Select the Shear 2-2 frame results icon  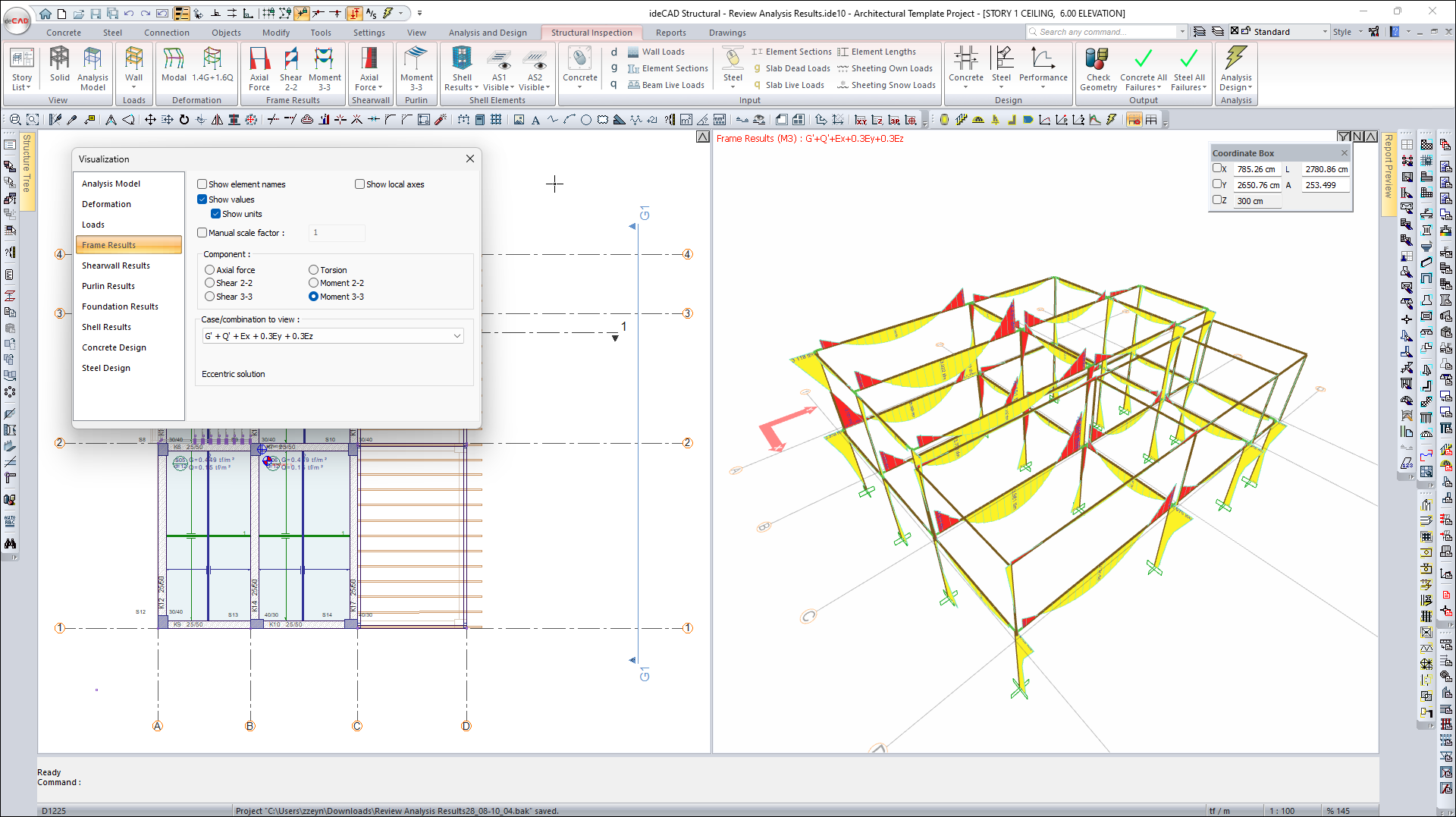click(290, 68)
